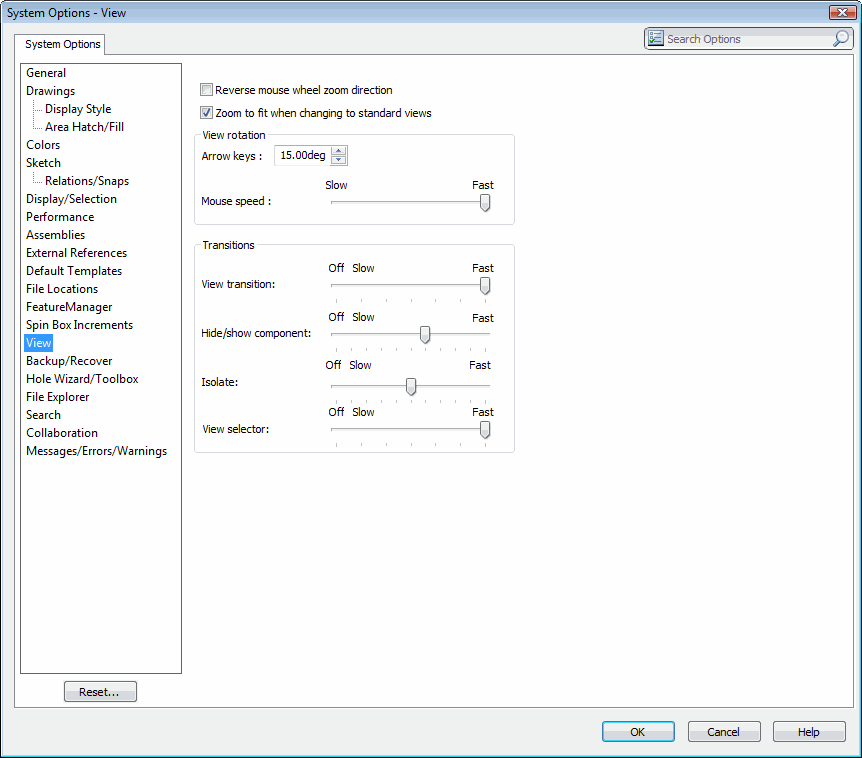Screen dimensions: 862x758
Task: Open Messages/Errors/Warnings category
Action: (x=97, y=451)
